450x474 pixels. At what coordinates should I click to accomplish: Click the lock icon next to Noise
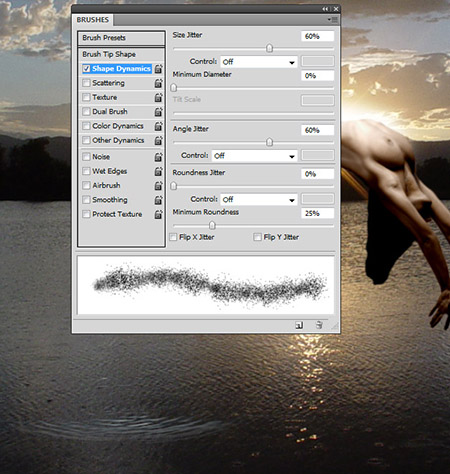tap(158, 157)
